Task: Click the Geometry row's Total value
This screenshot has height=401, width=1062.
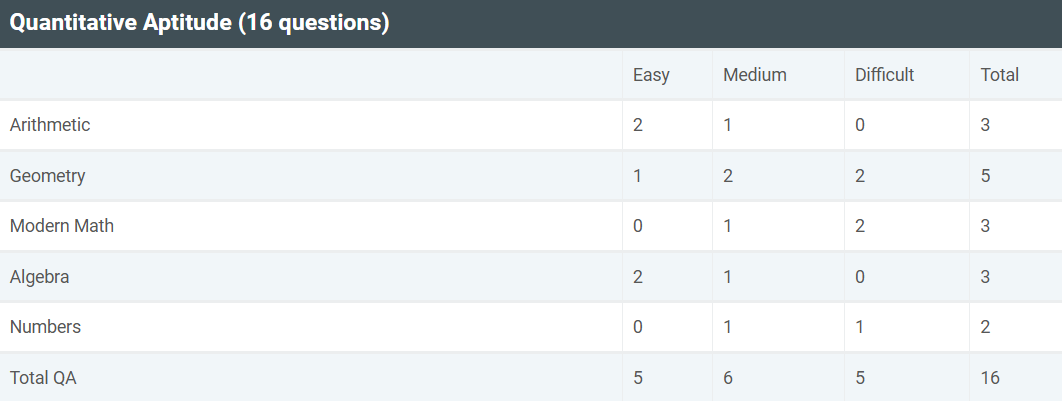Action: pyautogui.click(x=985, y=176)
